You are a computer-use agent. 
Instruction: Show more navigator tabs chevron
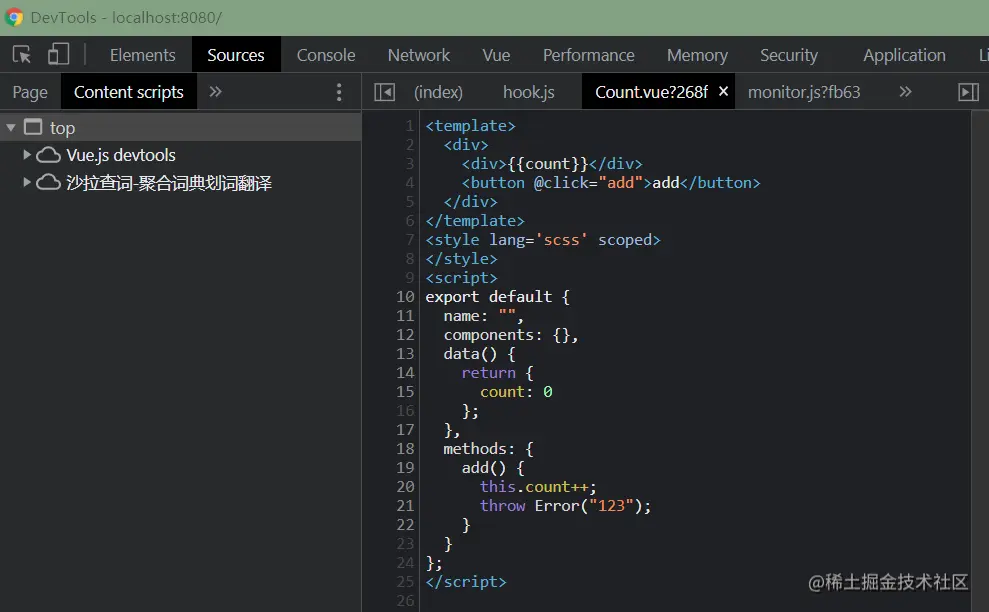[x=216, y=92]
